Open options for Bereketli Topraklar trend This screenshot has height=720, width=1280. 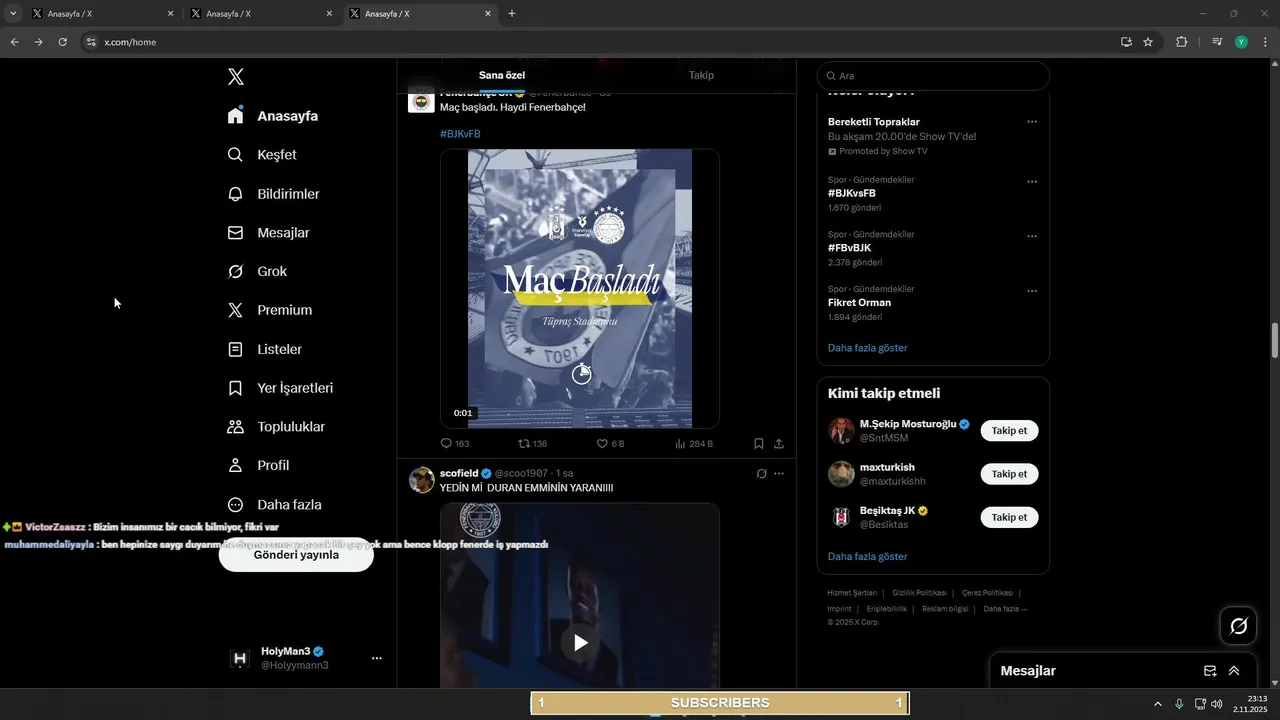click(x=1032, y=122)
